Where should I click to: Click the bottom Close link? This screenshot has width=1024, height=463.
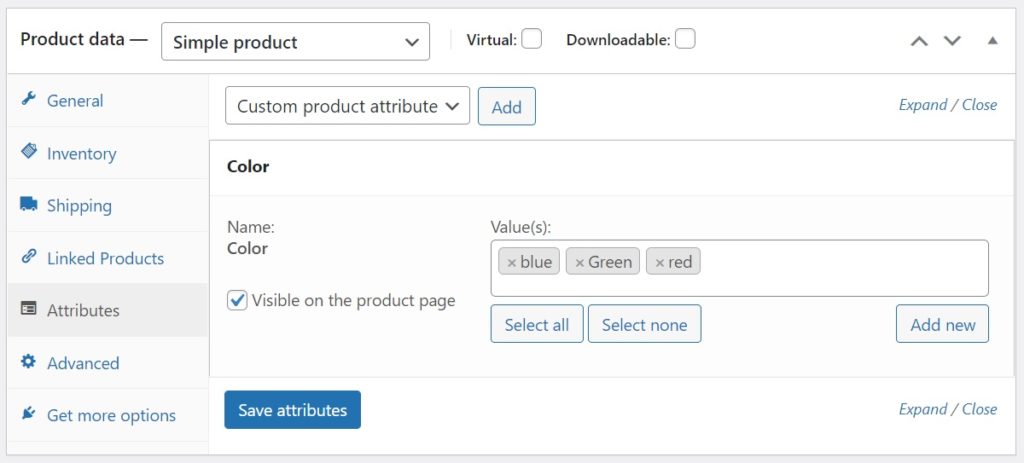[x=980, y=409]
